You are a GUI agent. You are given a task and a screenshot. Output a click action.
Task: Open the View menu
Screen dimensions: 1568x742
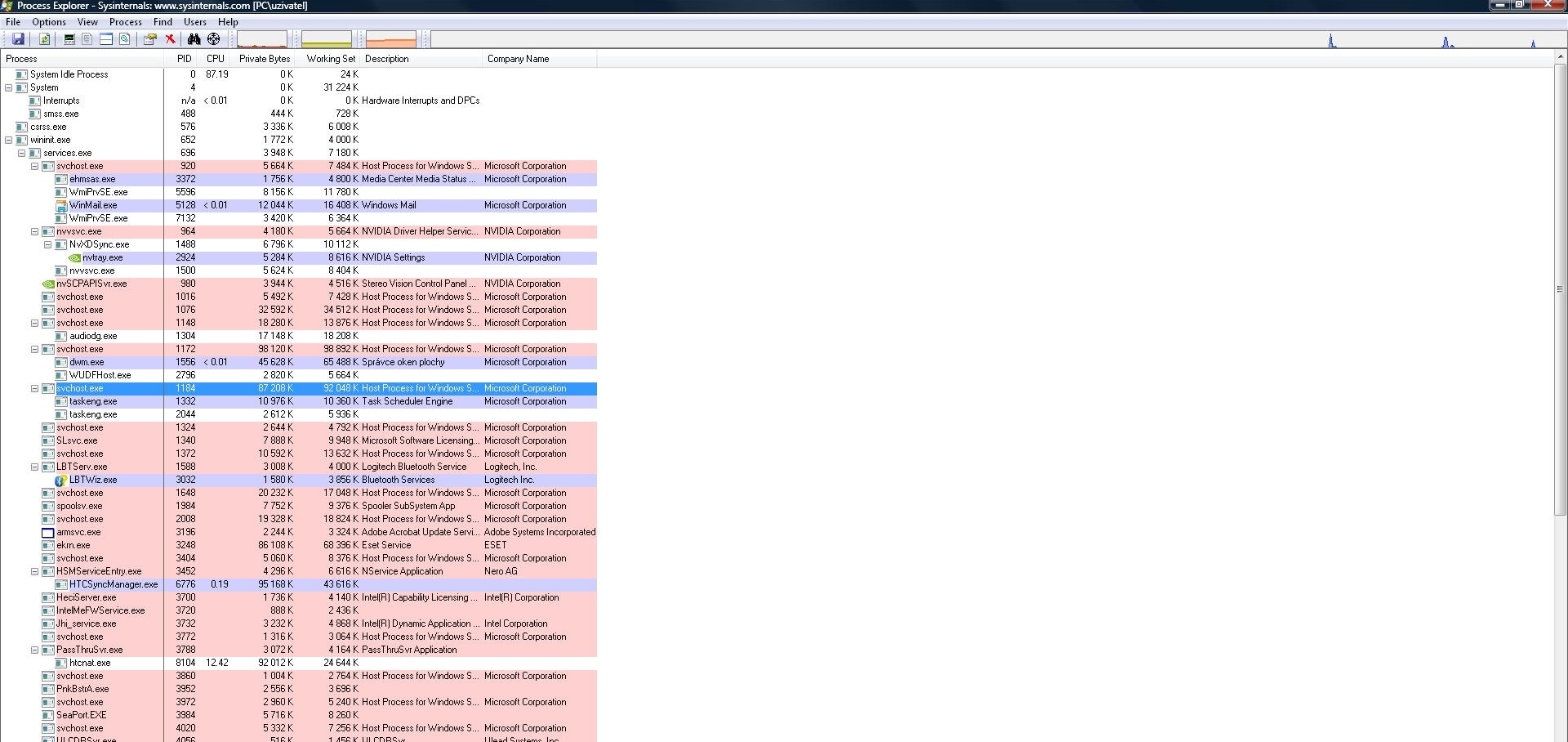click(87, 22)
